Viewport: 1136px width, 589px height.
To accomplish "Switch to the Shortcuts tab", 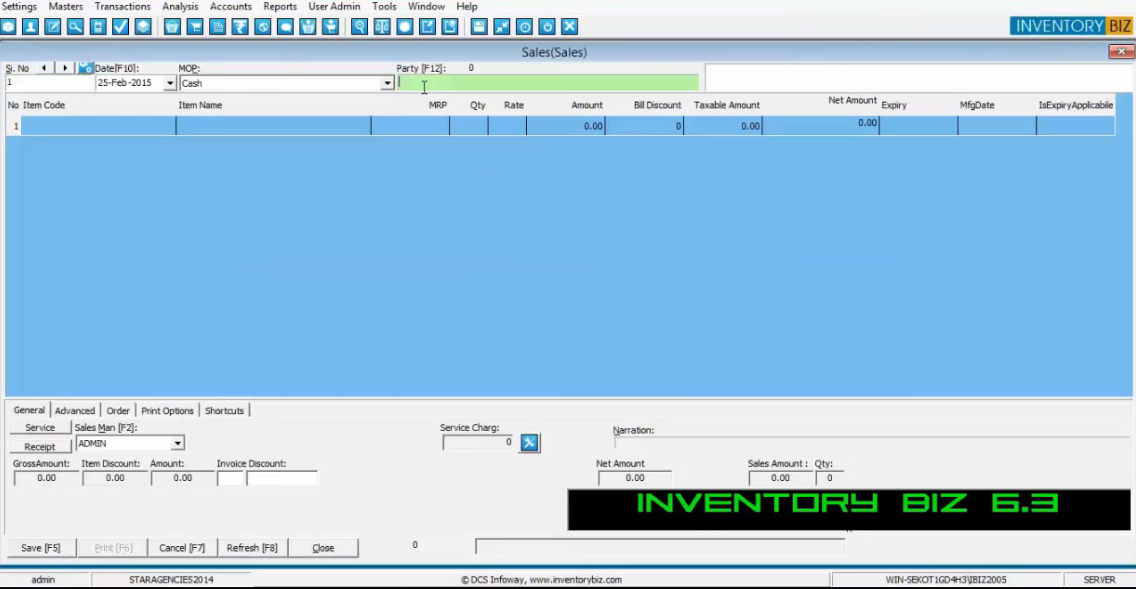I will click(225, 411).
